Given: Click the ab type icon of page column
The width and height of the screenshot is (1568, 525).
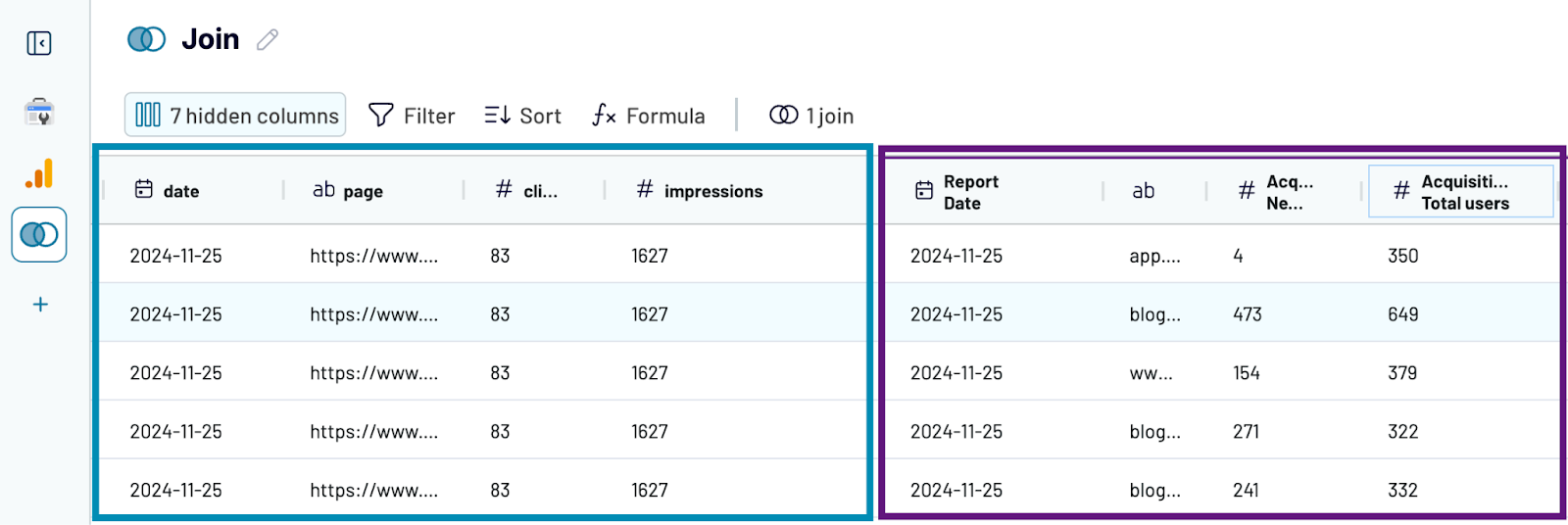Looking at the screenshot, I should click(x=323, y=190).
